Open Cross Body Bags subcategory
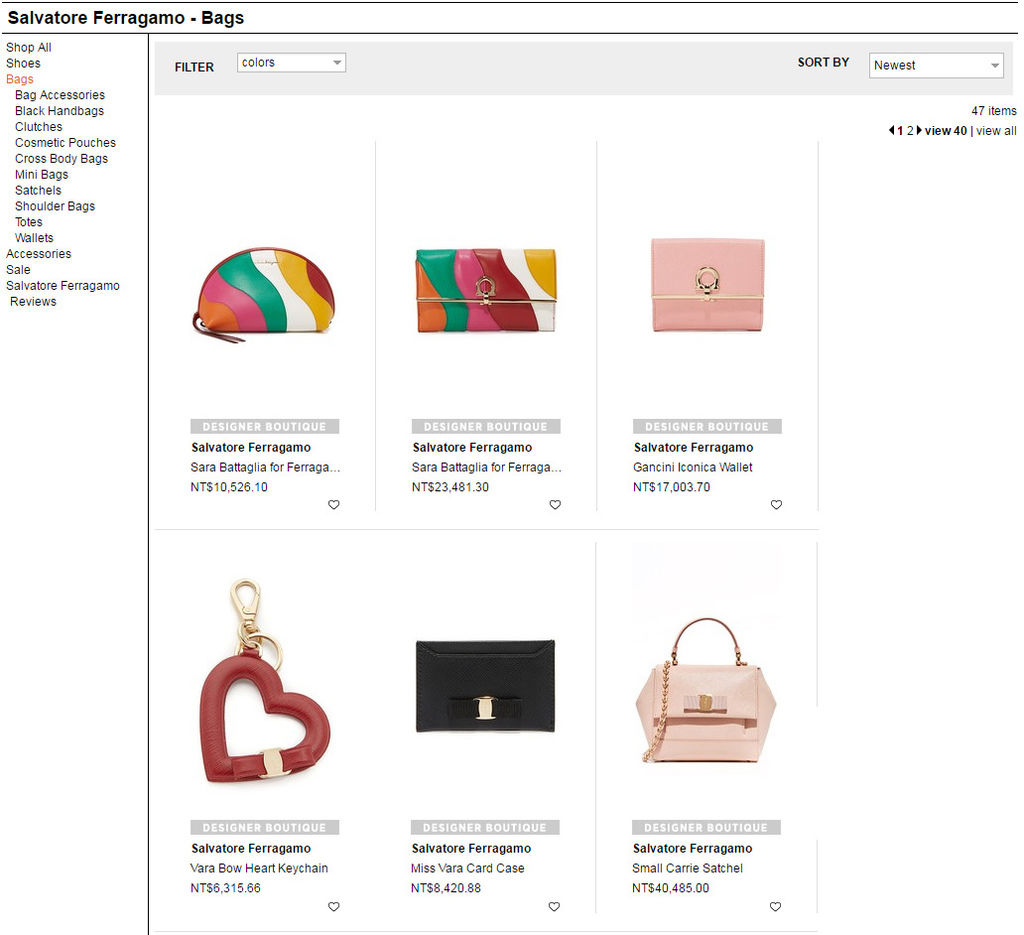This screenshot has height=935, width=1024. (x=61, y=159)
